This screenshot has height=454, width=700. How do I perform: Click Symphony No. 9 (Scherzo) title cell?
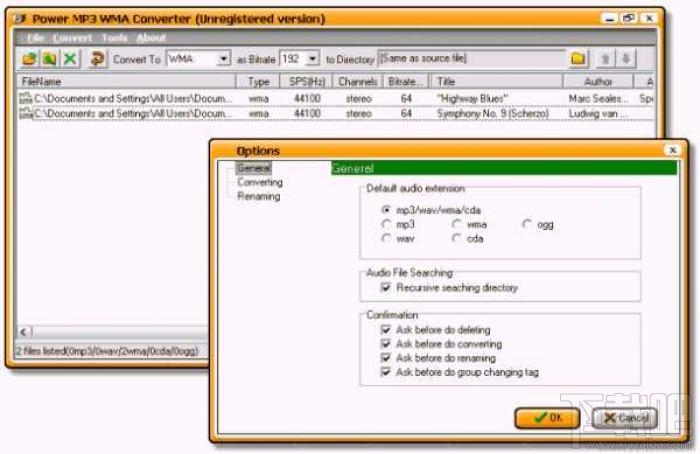[492, 113]
